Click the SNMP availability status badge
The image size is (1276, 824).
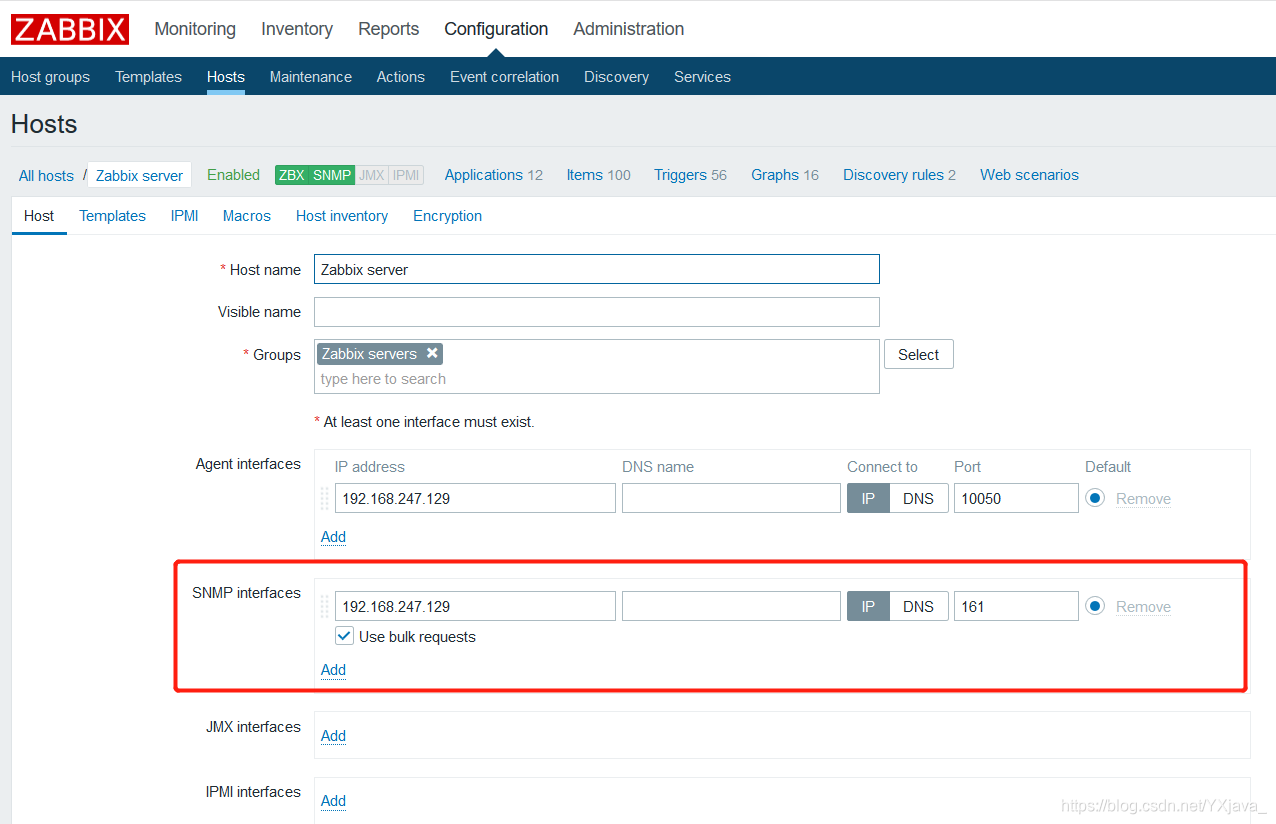click(x=332, y=175)
